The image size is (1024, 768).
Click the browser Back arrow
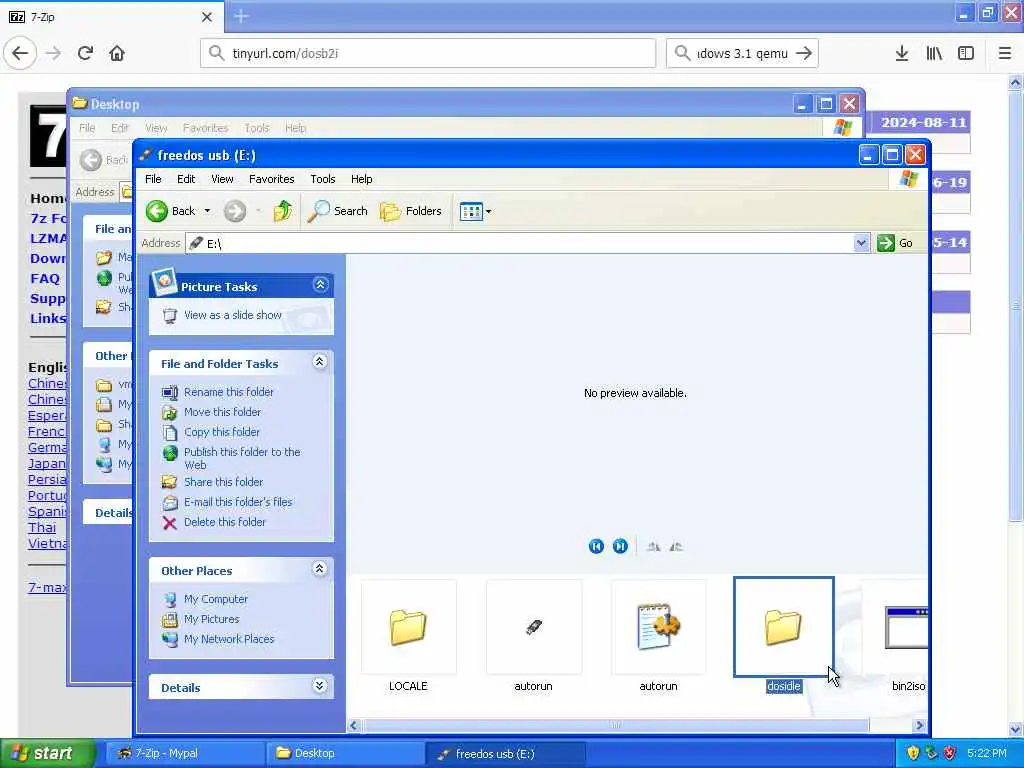20,53
